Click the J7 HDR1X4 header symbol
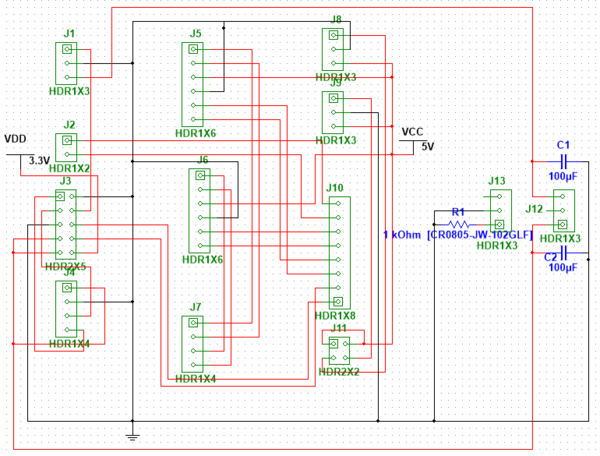 tap(192, 345)
